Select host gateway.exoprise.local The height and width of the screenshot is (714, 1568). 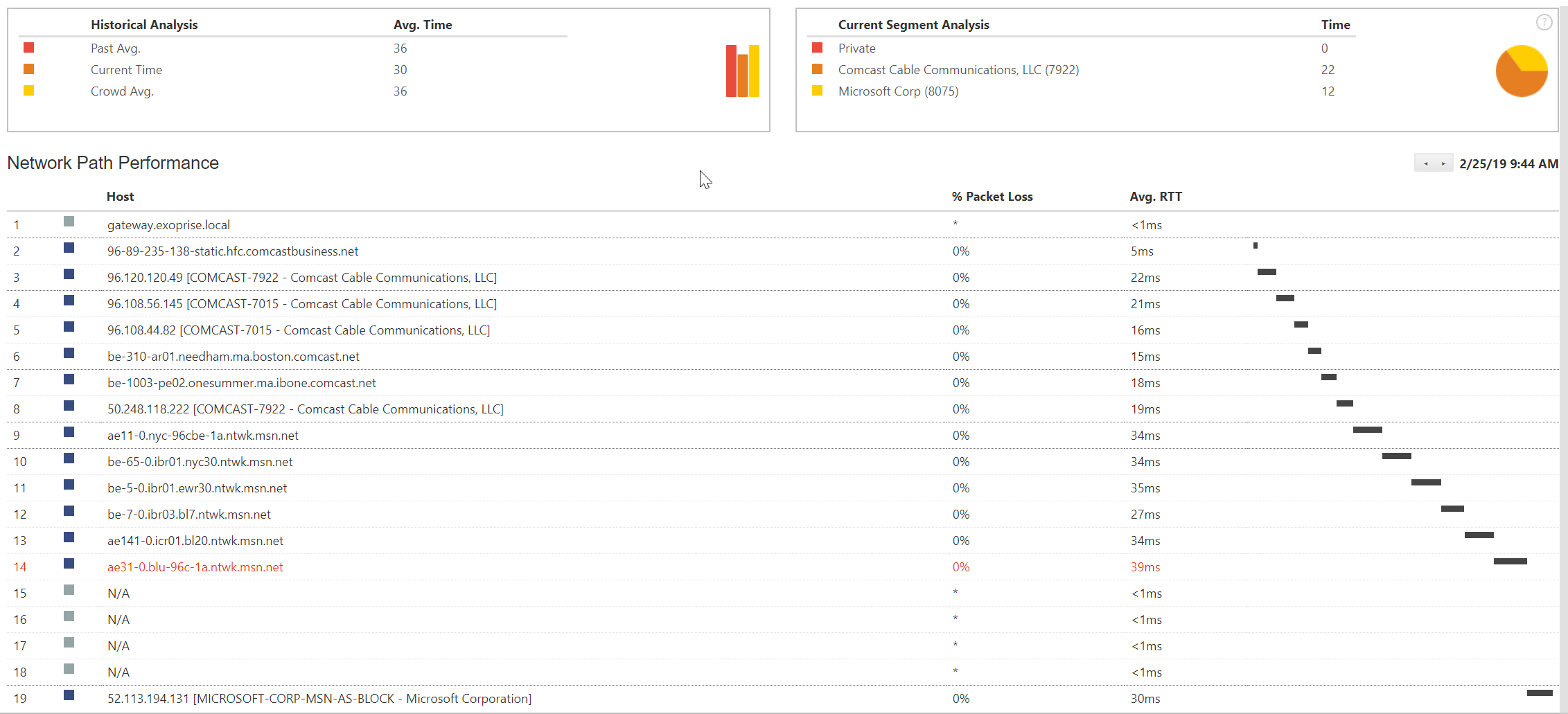tap(168, 225)
